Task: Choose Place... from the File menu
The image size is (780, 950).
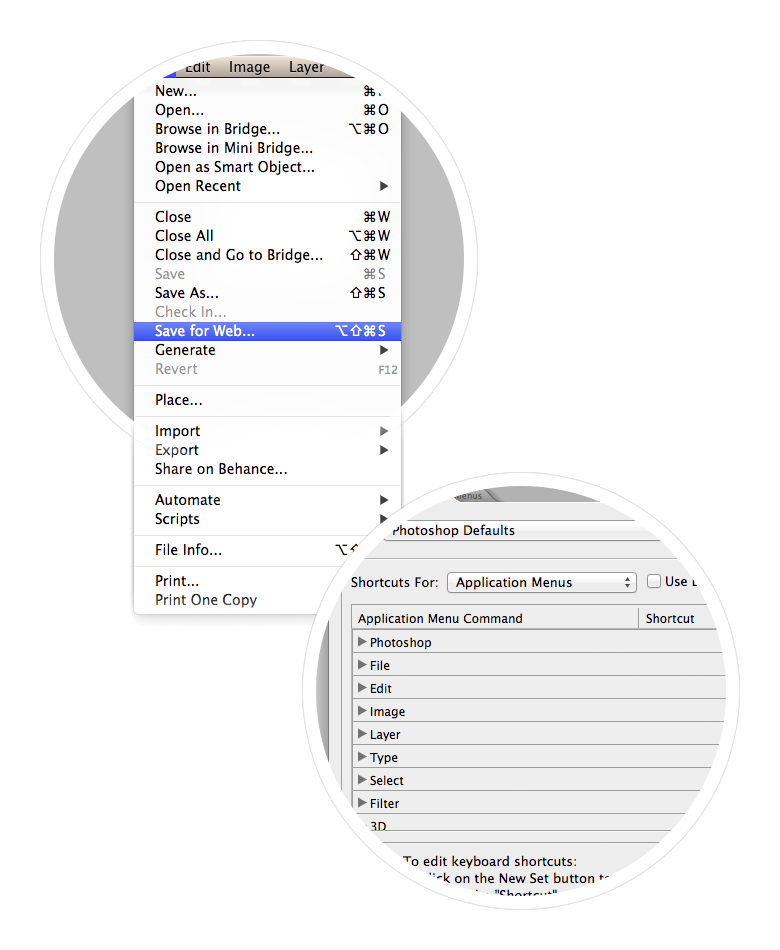Action: pyautogui.click(x=267, y=400)
